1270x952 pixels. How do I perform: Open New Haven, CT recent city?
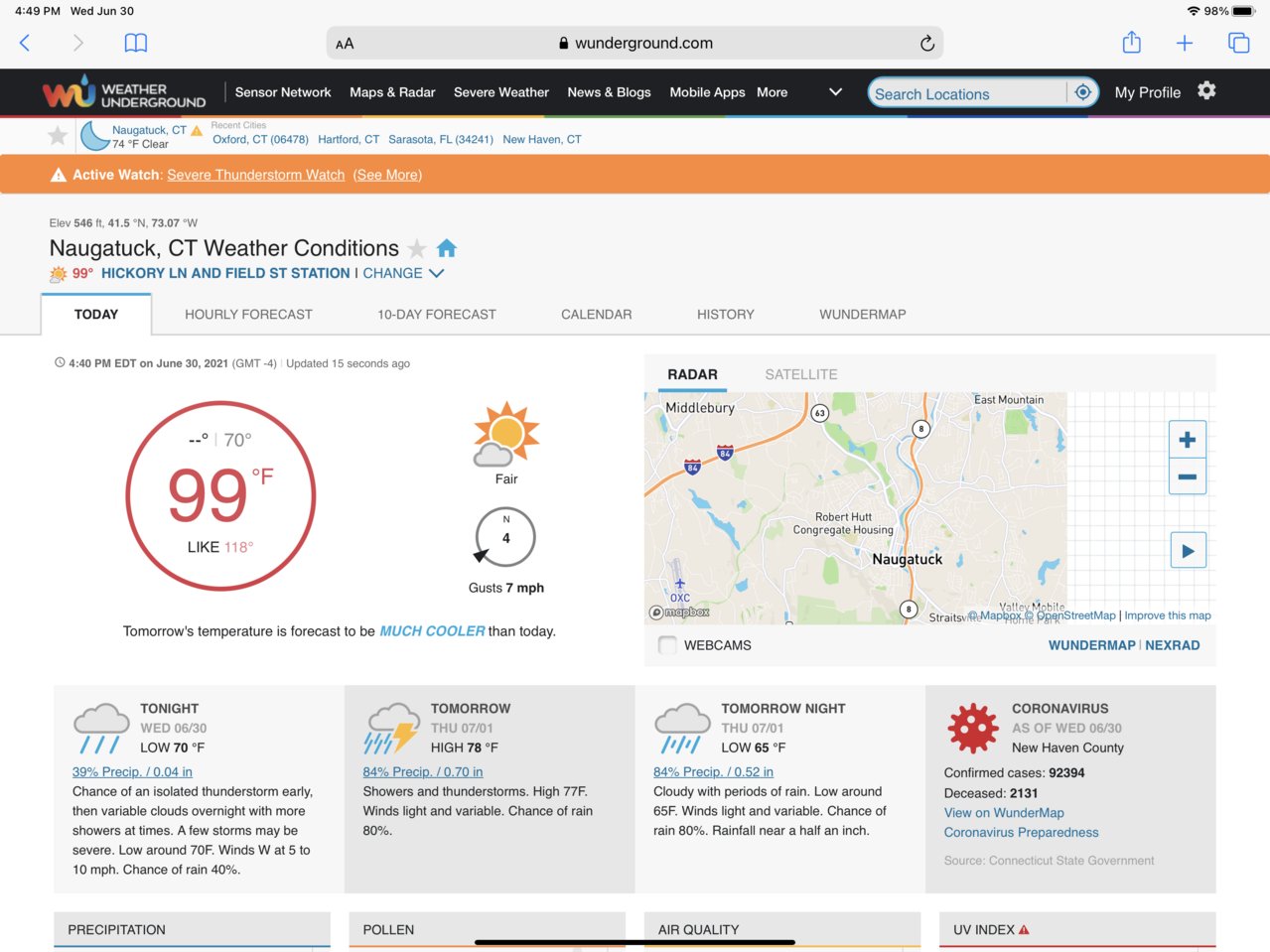(x=542, y=140)
